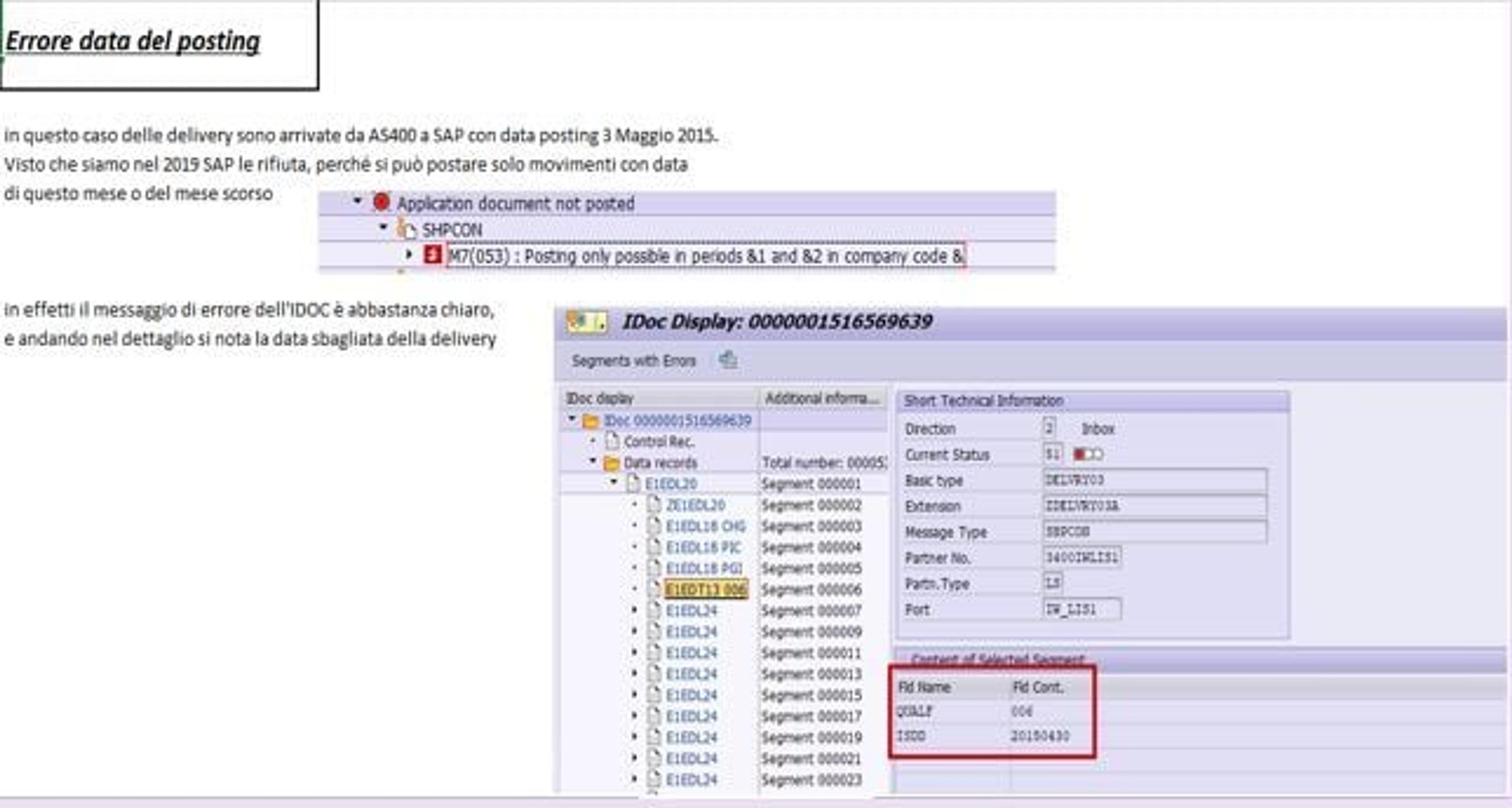Click the document icon of Segment 000007 row
The height and width of the screenshot is (808, 1512).
654,610
